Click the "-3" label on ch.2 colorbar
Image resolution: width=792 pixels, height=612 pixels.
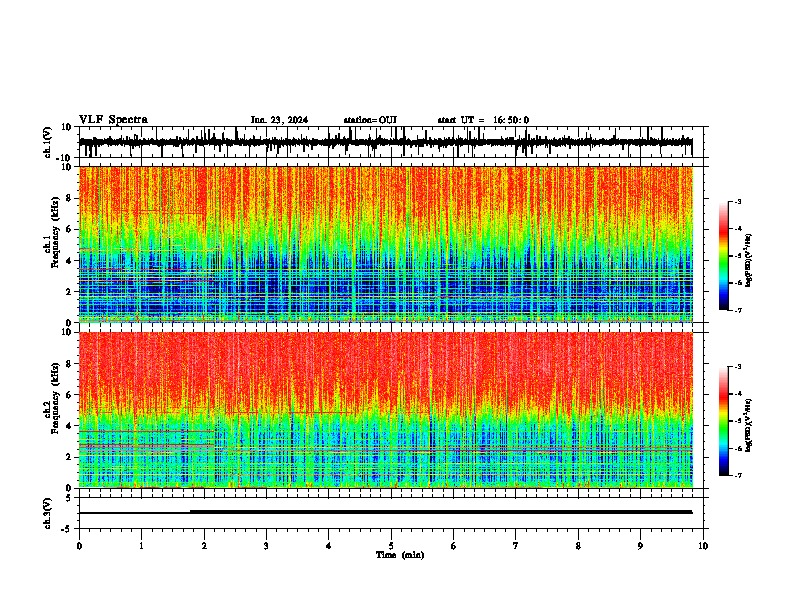tap(737, 367)
